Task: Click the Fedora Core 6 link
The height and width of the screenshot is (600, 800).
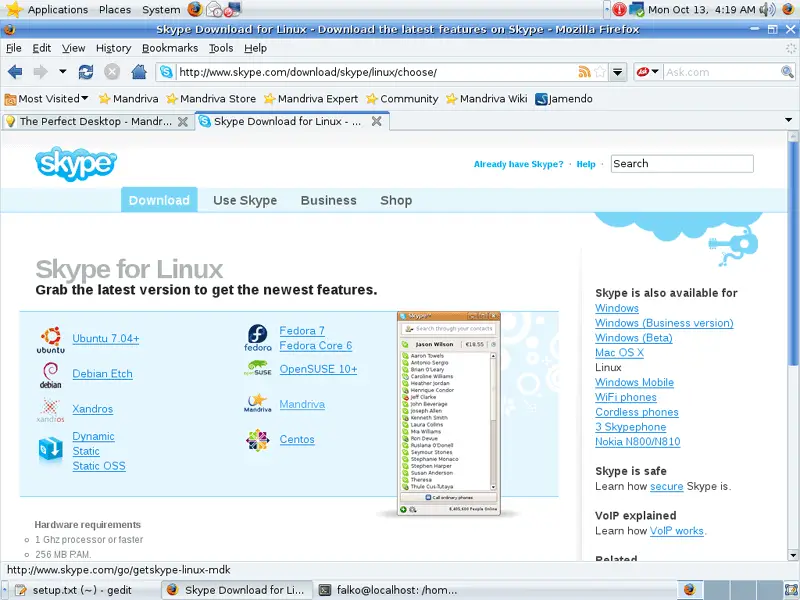Action: tap(316, 345)
